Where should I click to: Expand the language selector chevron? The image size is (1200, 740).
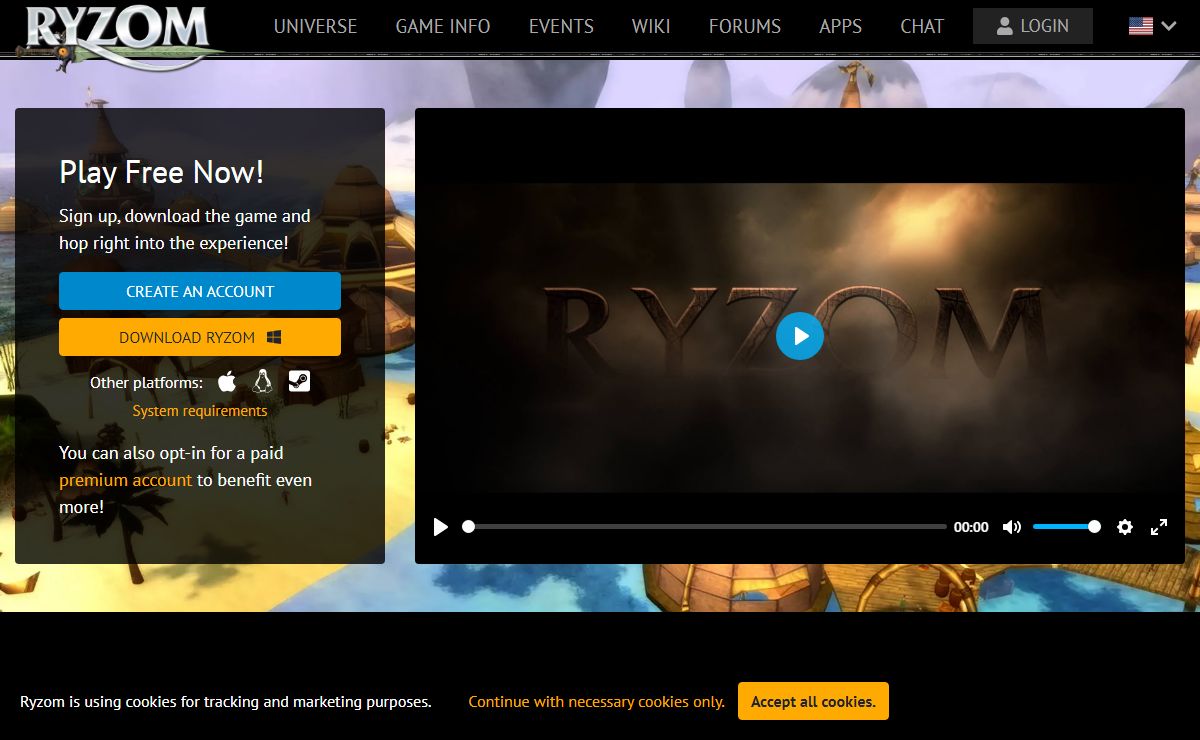tap(1168, 27)
